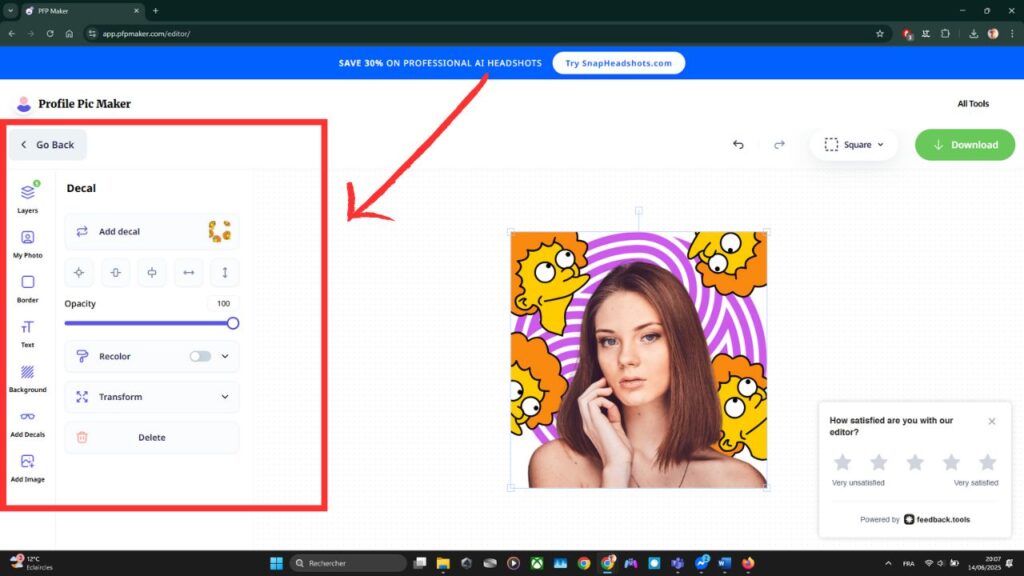The image size is (1024, 576).
Task: Undo the last edit
Action: pyautogui.click(x=738, y=144)
